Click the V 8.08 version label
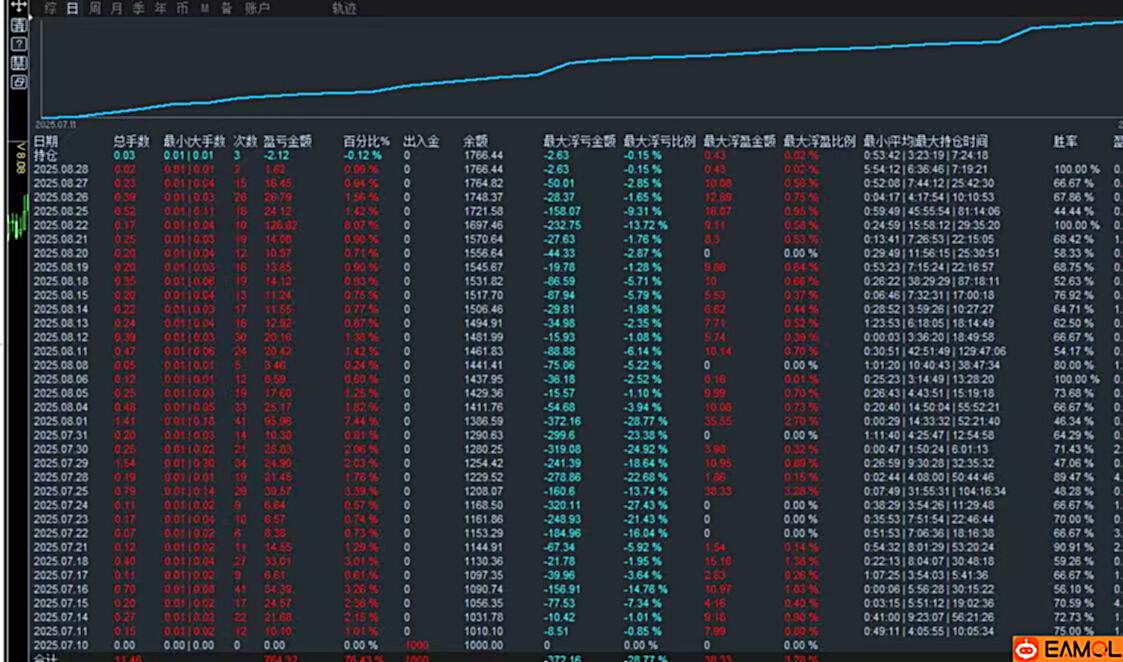1123x662 pixels. point(21,156)
